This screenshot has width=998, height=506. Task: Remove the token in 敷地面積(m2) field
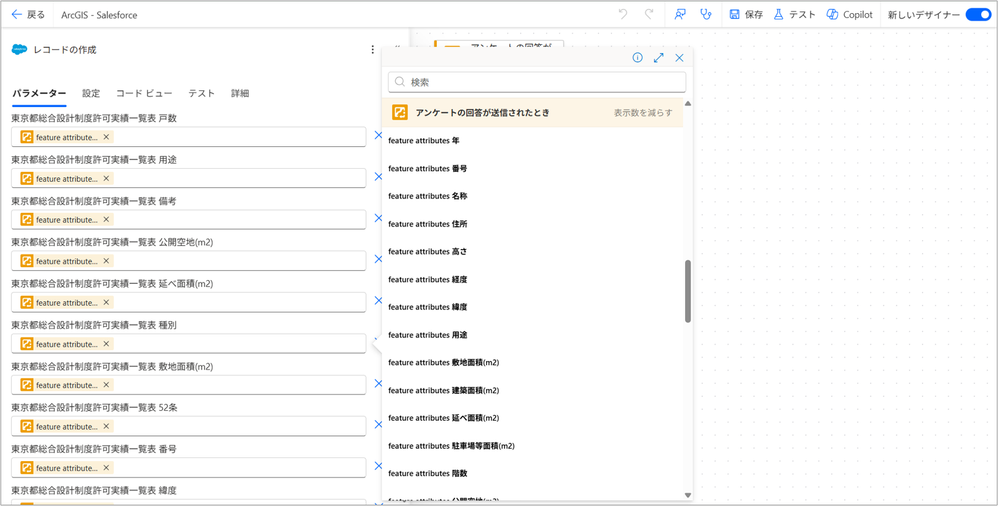coord(106,385)
